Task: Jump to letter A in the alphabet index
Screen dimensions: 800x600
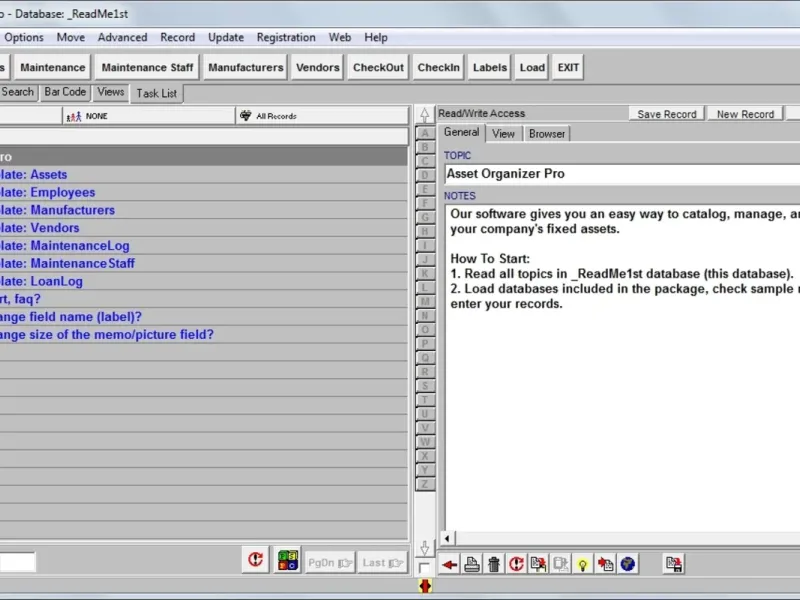Action: [x=425, y=133]
